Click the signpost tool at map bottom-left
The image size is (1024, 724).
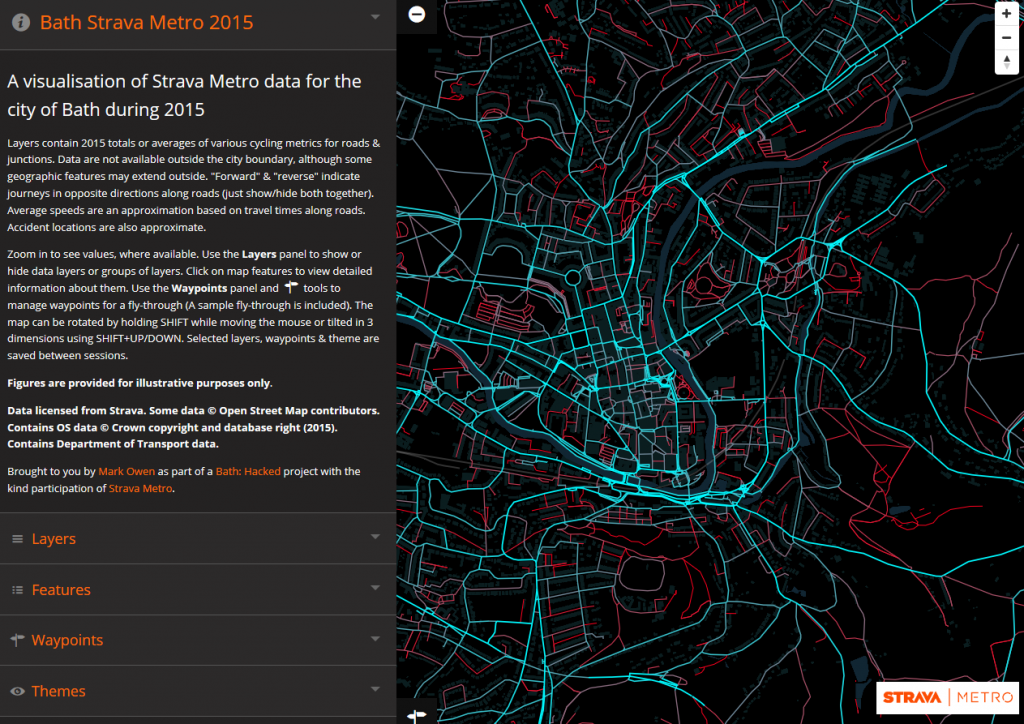pyautogui.click(x=417, y=714)
